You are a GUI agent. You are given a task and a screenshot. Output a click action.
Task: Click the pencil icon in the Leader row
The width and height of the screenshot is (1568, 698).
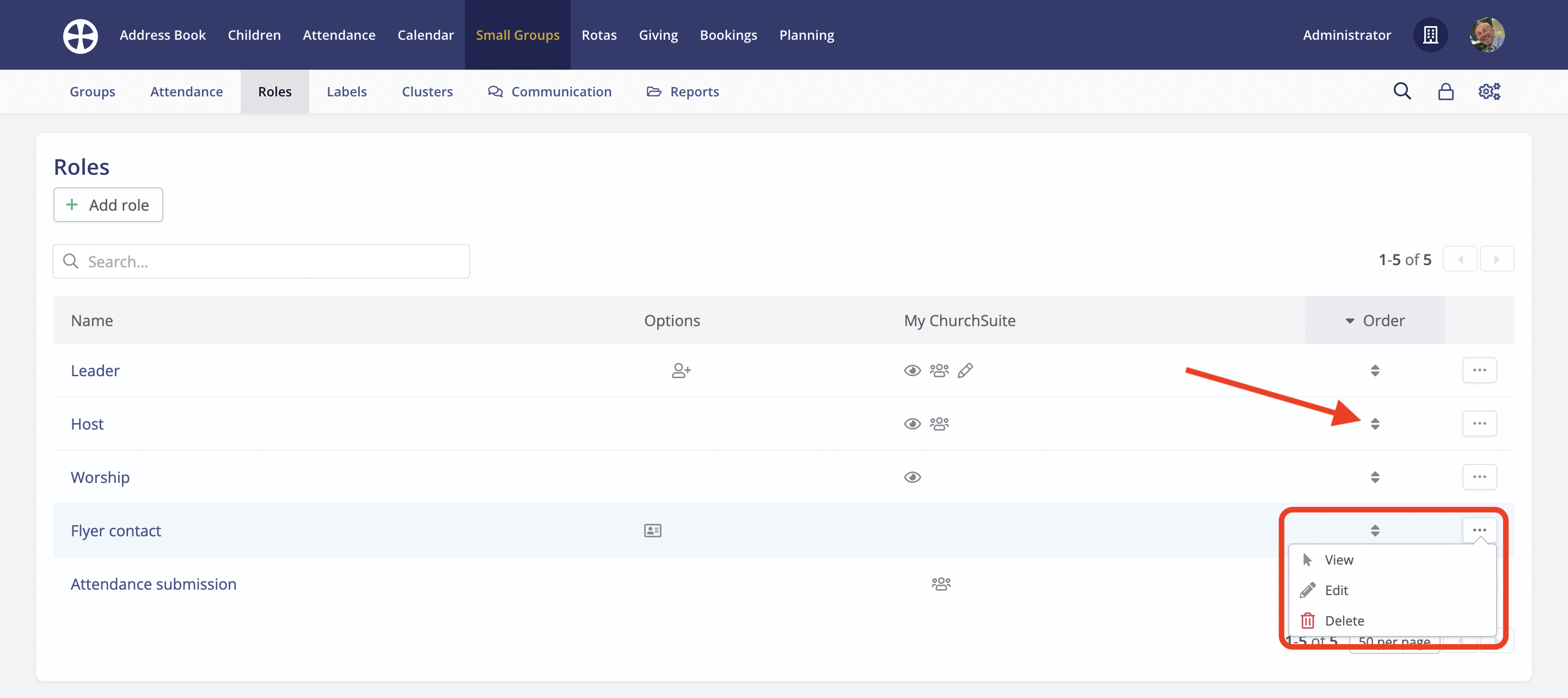coord(965,371)
